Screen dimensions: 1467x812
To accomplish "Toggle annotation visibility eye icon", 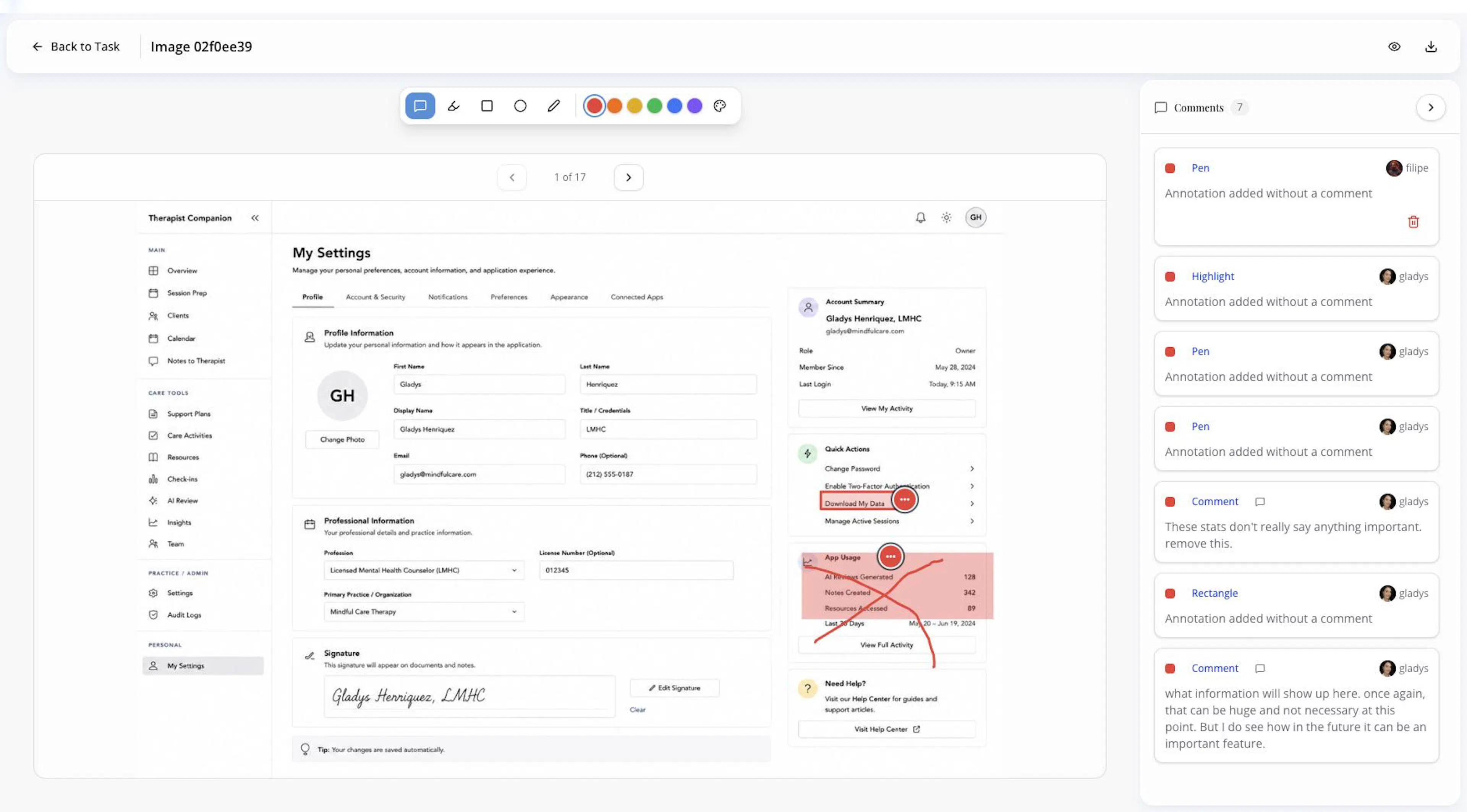I will [1394, 47].
